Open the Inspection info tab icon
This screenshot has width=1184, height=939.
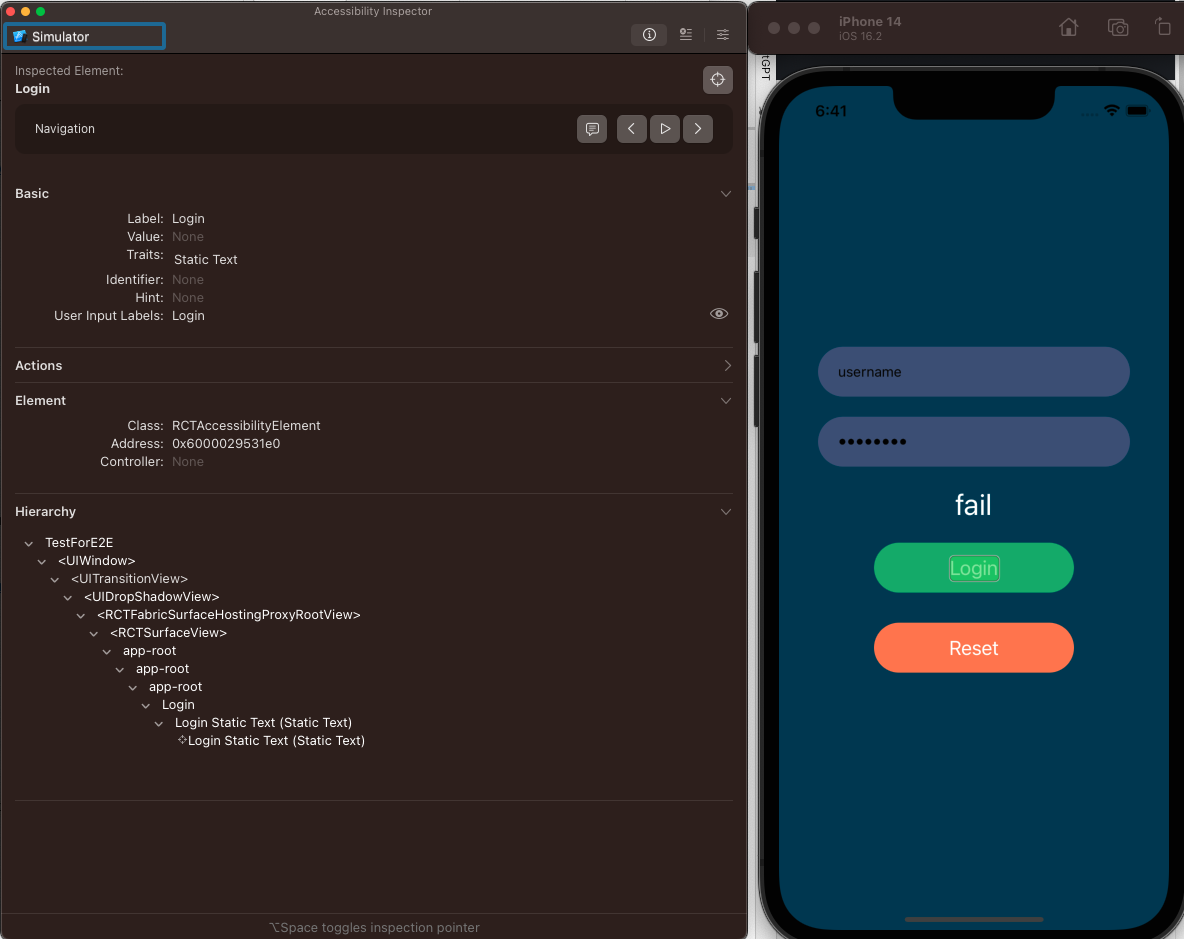(x=649, y=35)
